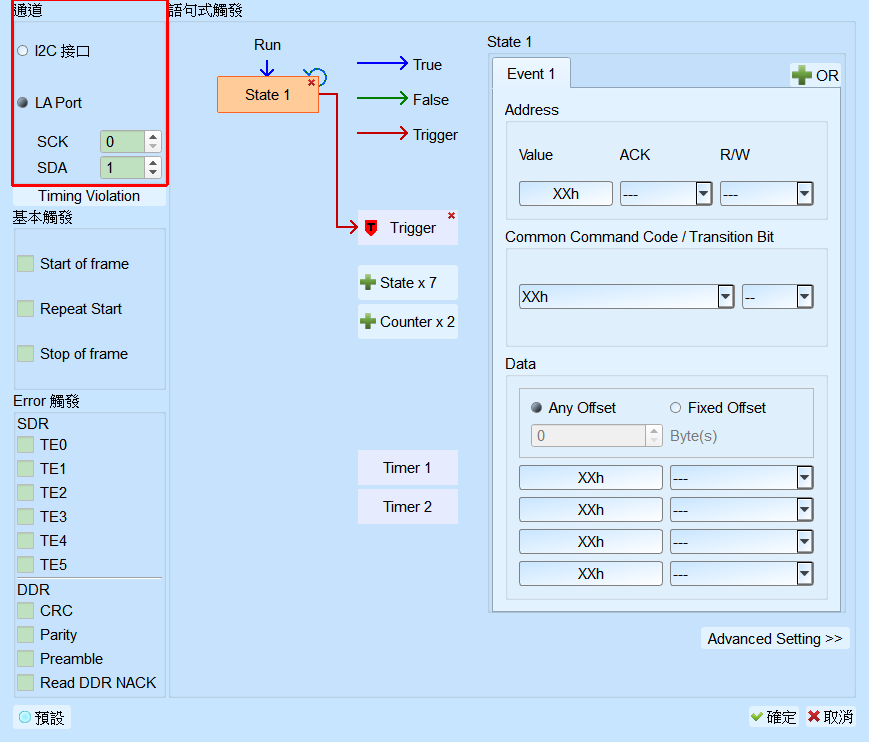
Task: Click the fourth Data XXh value field
Action: pos(591,574)
